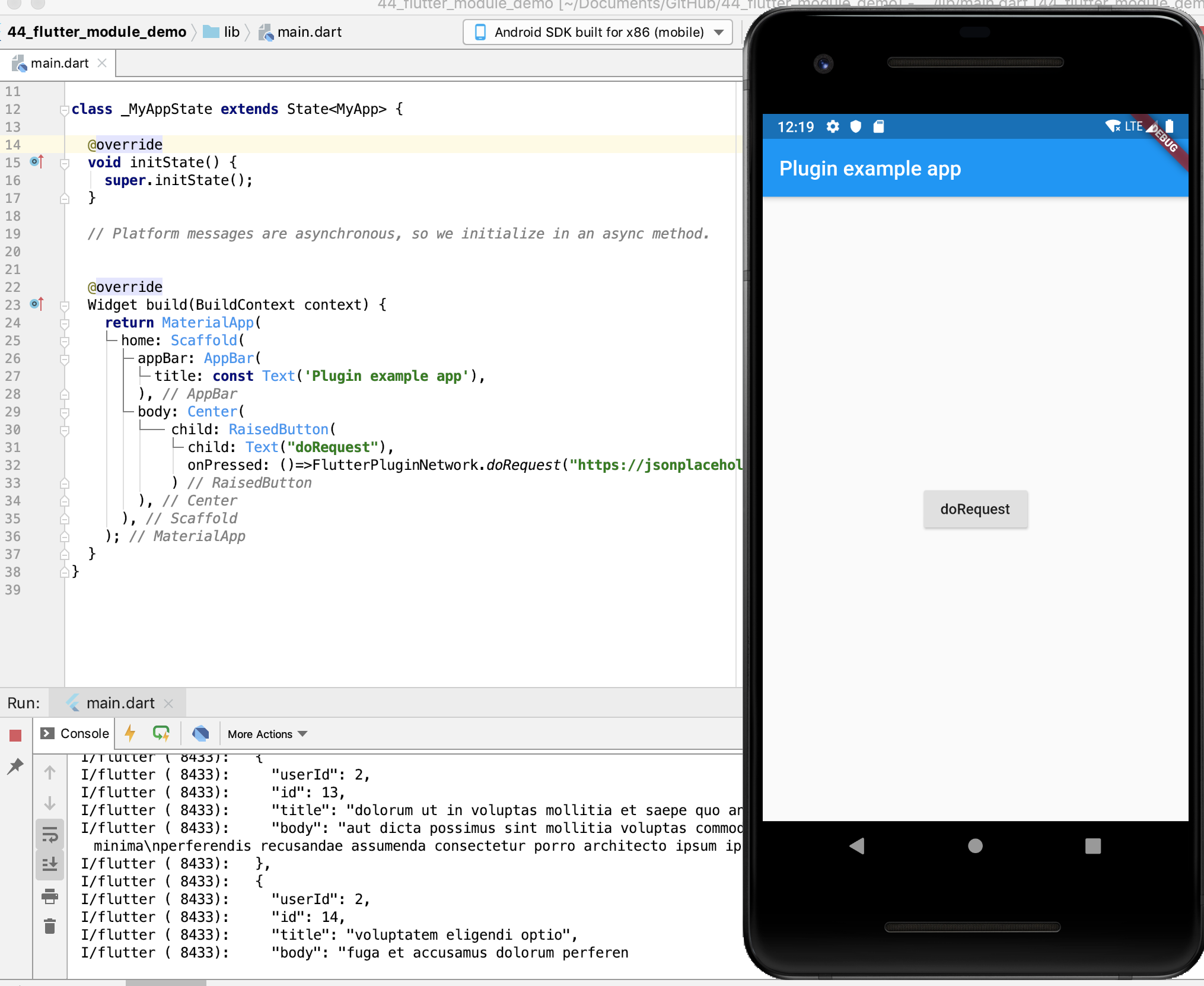Click the red Stop run button
The image size is (1204, 986).
pos(15,736)
